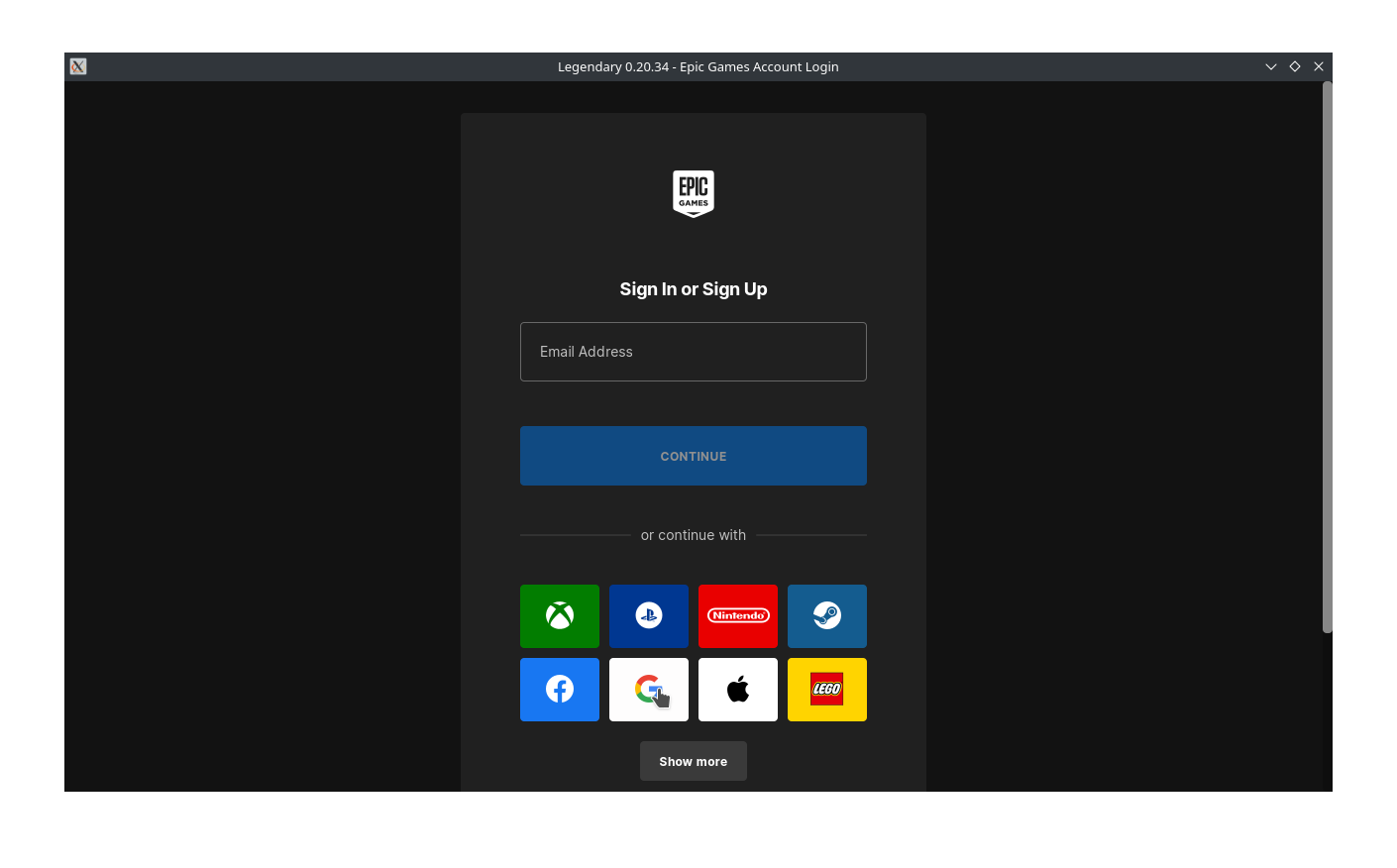Sign in with PlayStation icon
This screenshot has height=868, width=1397.
649,616
